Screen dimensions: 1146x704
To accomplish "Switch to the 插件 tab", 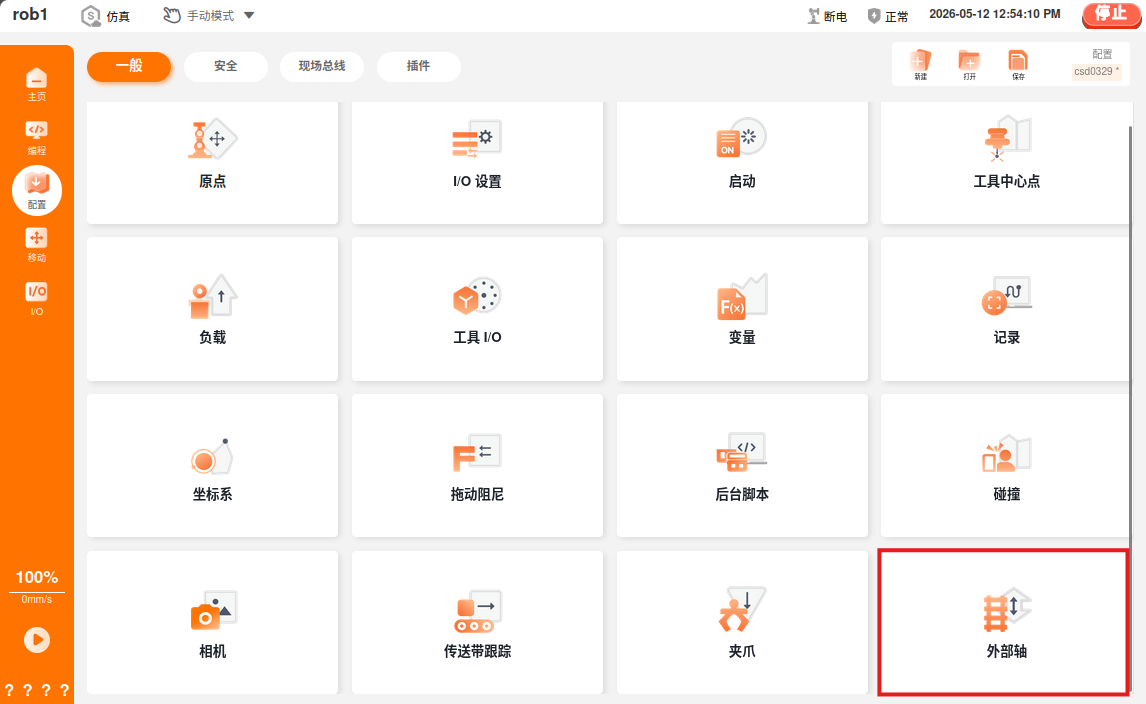I will 418,66.
